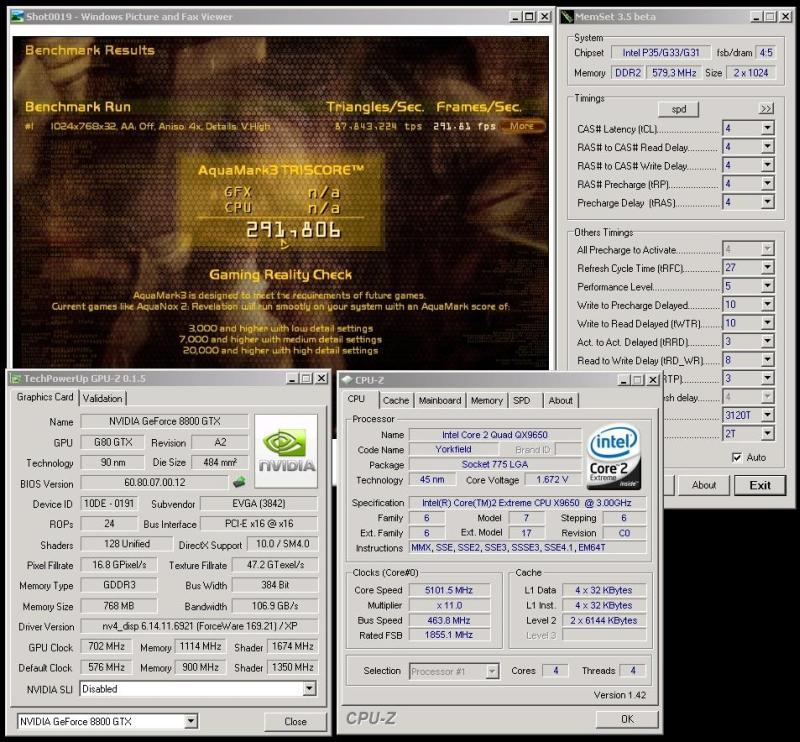Viewport: 800px width, 742px height.
Task: Click the GPU-Z BIOS save chip icon
Action: [239, 482]
